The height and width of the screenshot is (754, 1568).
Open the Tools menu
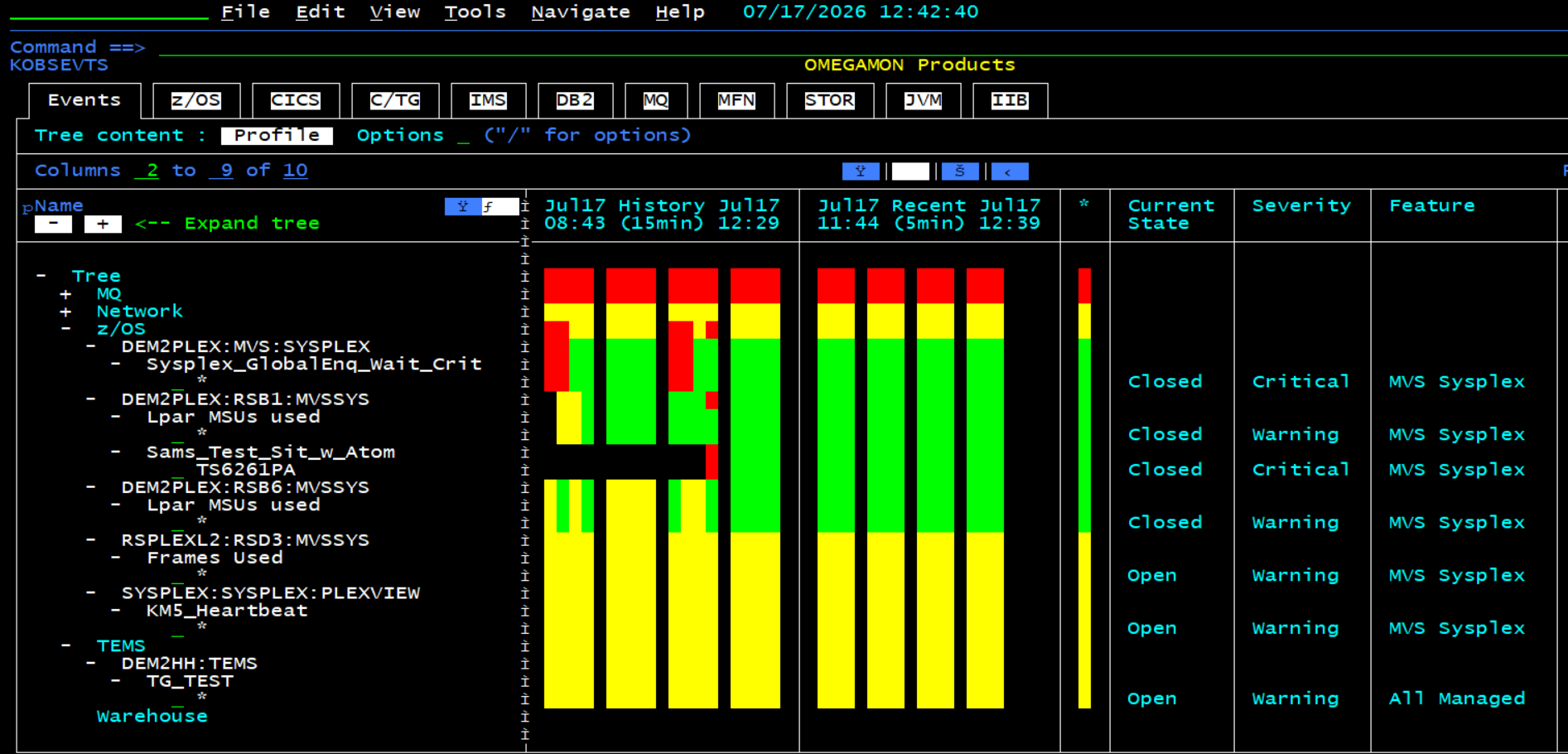pos(475,12)
